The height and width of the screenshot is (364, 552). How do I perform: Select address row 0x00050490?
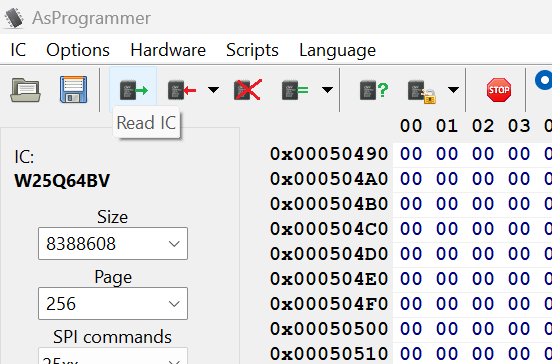(x=329, y=154)
